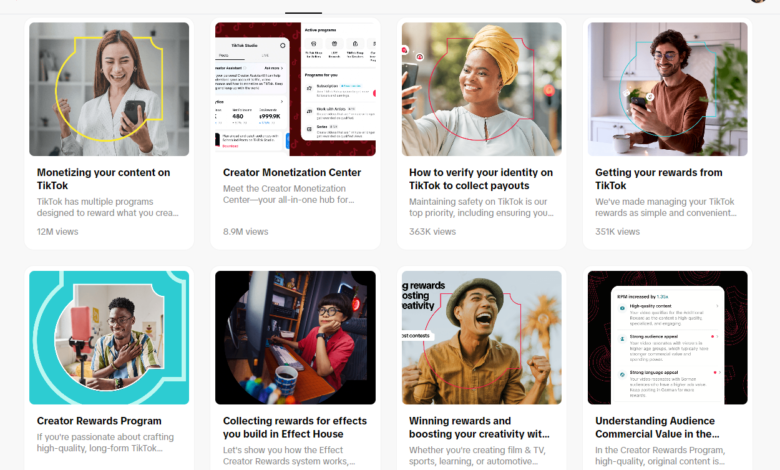Click the description 'In the Creator Rewards Program…'
This screenshot has width=780, height=470.
point(660,456)
